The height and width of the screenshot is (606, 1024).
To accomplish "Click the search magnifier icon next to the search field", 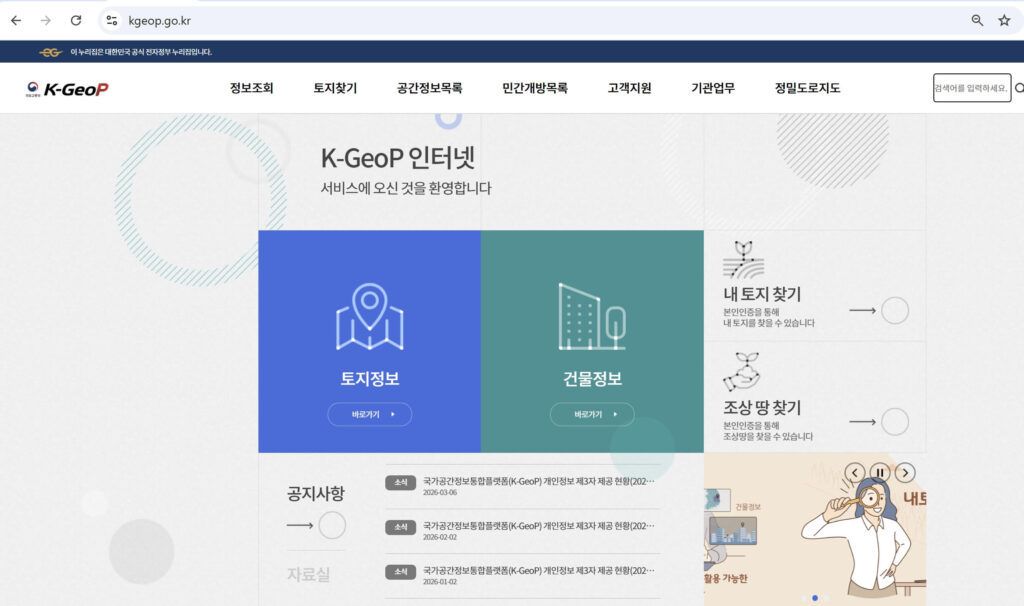I will (1019, 88).
